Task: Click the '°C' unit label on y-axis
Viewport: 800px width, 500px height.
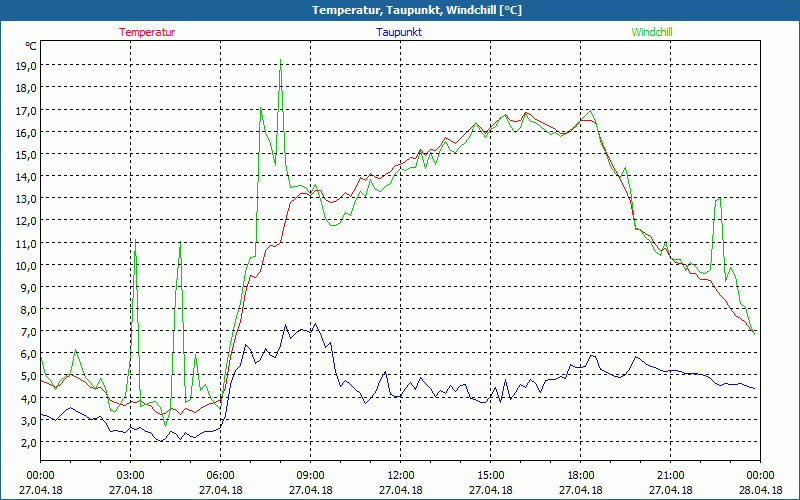Action: pos(31,46)
